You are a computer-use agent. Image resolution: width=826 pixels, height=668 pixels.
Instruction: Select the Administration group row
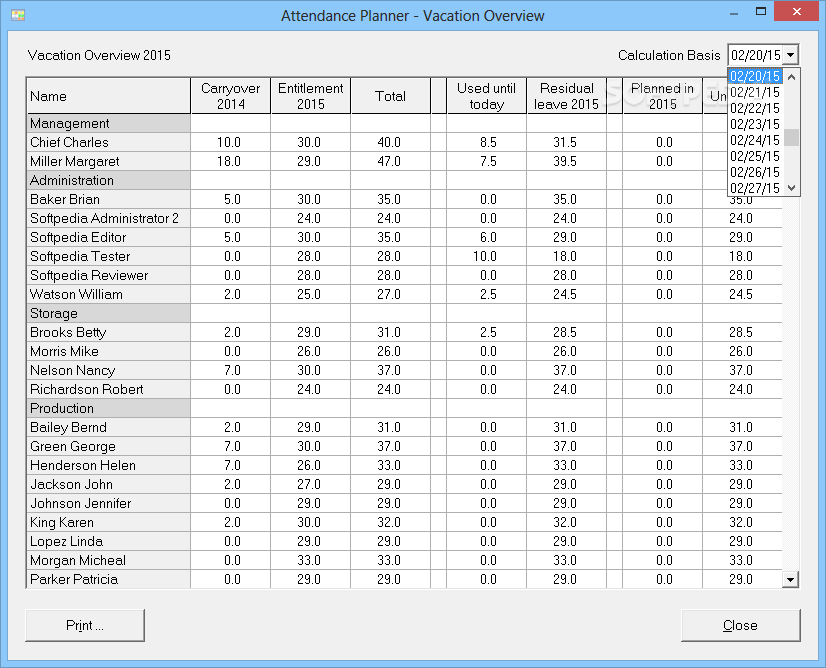coord(108,180)
